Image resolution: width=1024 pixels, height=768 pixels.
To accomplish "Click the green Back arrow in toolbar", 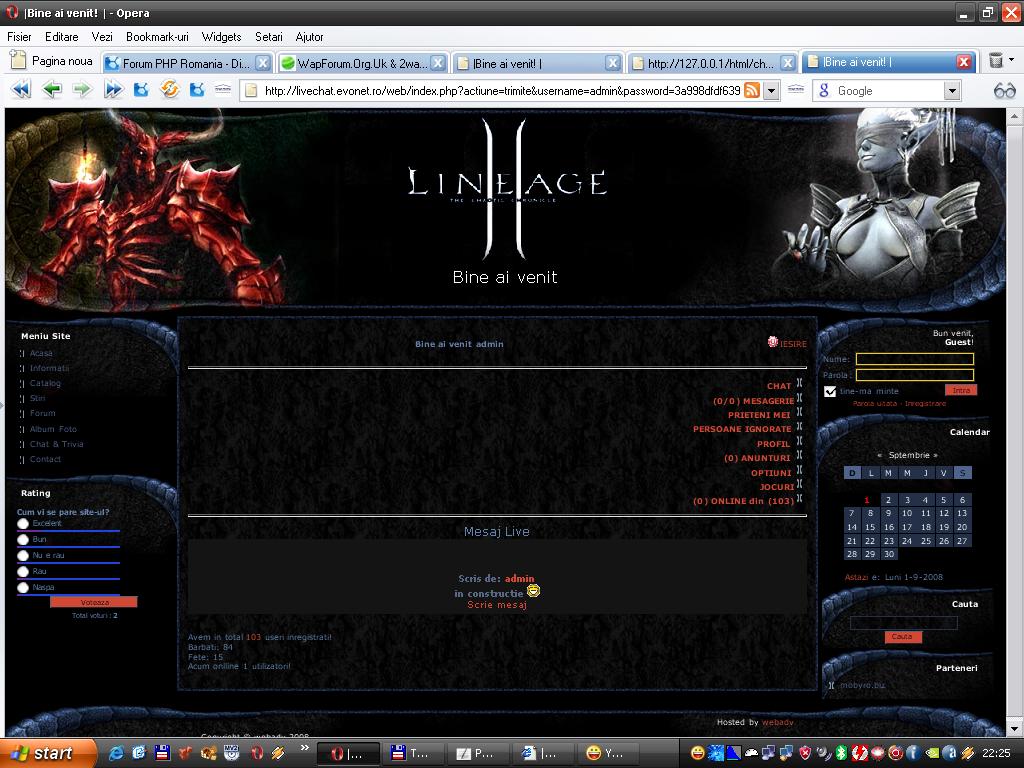I will pyautogui.click(x=51, y=90).
